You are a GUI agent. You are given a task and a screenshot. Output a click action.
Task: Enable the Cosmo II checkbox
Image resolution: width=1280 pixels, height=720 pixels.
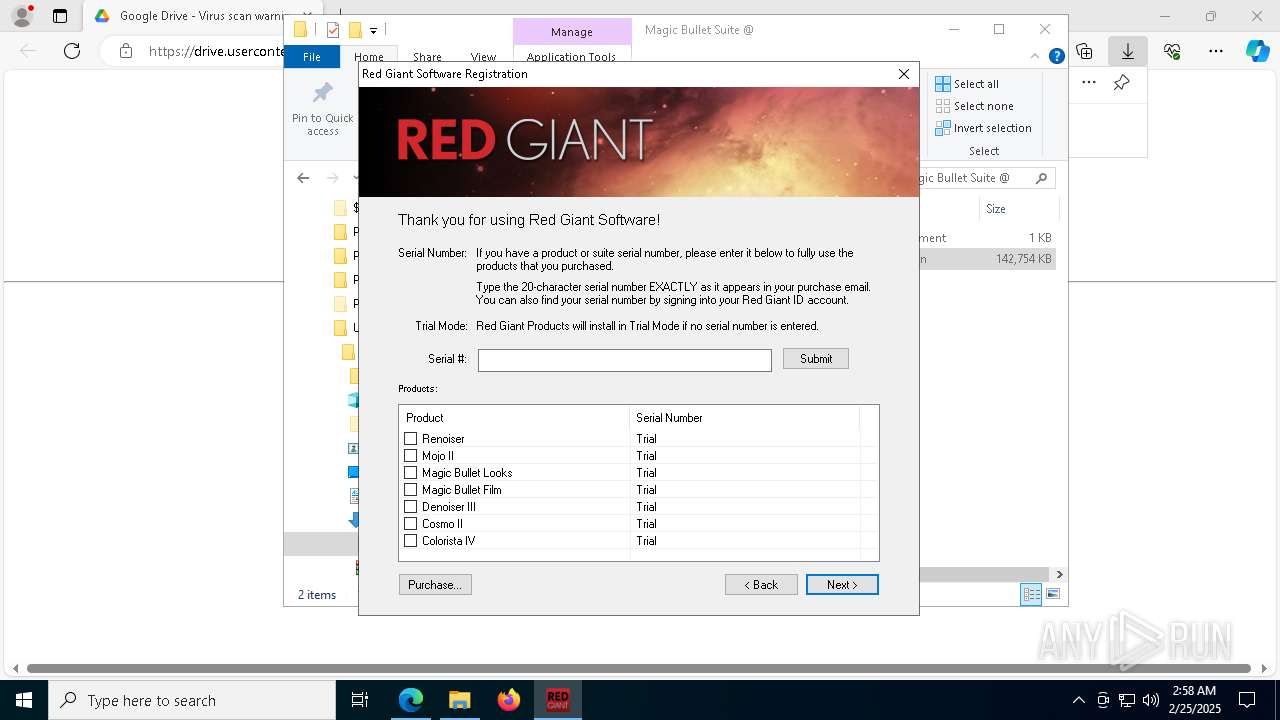coord(410,524)
